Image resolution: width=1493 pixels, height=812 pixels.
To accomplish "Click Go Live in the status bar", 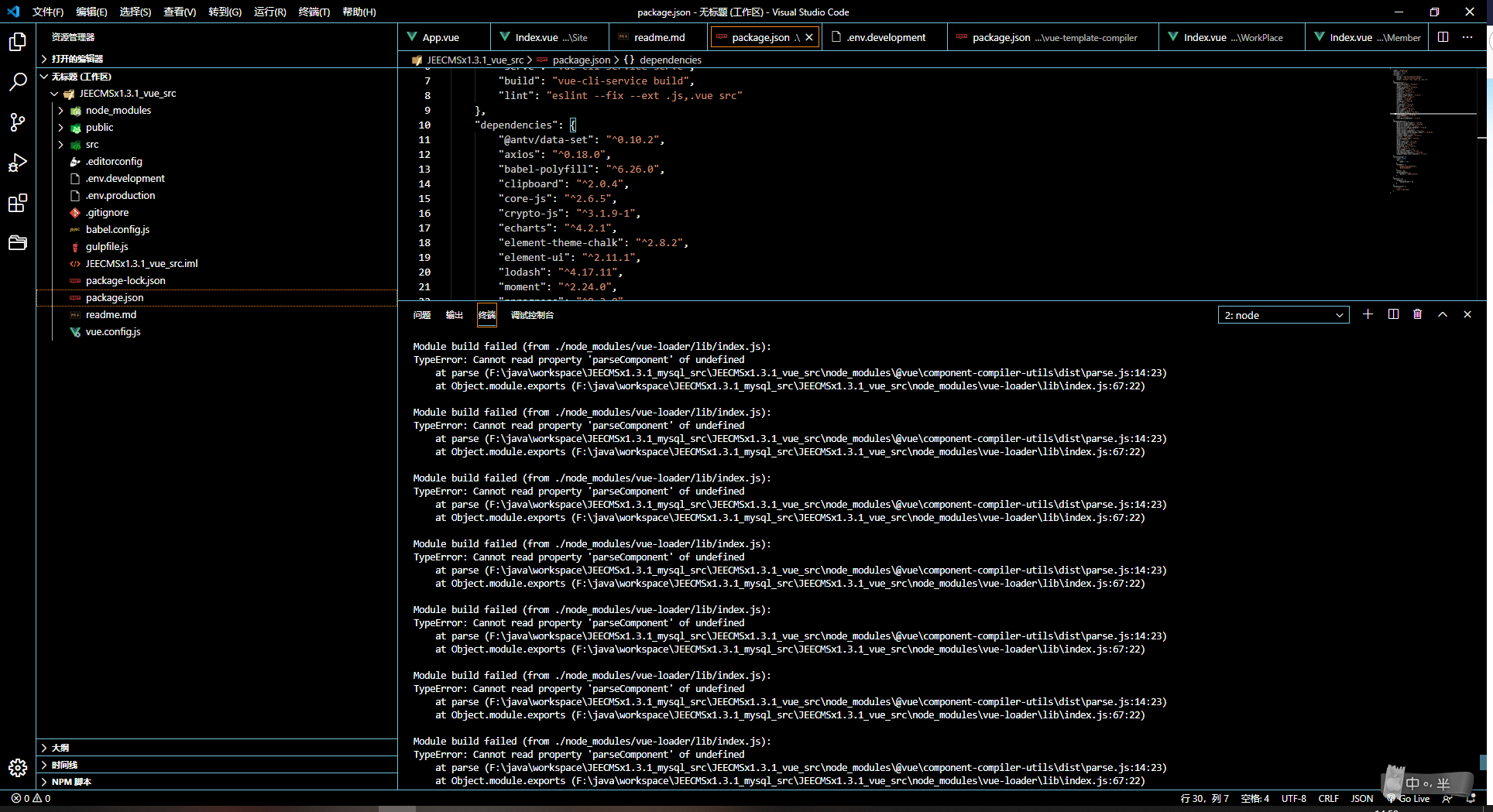I will coord(1413,799).
